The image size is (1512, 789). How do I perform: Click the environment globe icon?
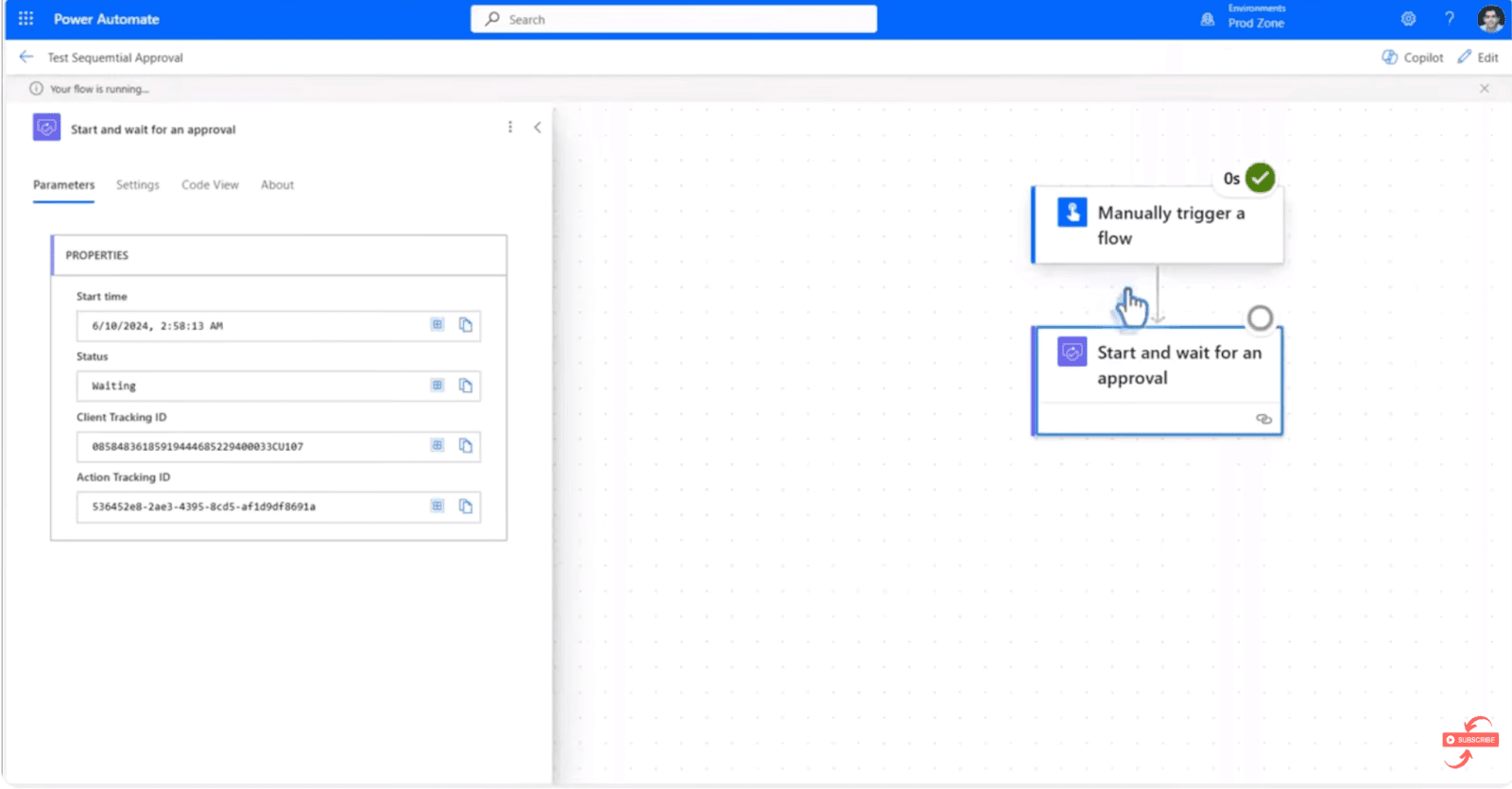tap(1208, 19)
